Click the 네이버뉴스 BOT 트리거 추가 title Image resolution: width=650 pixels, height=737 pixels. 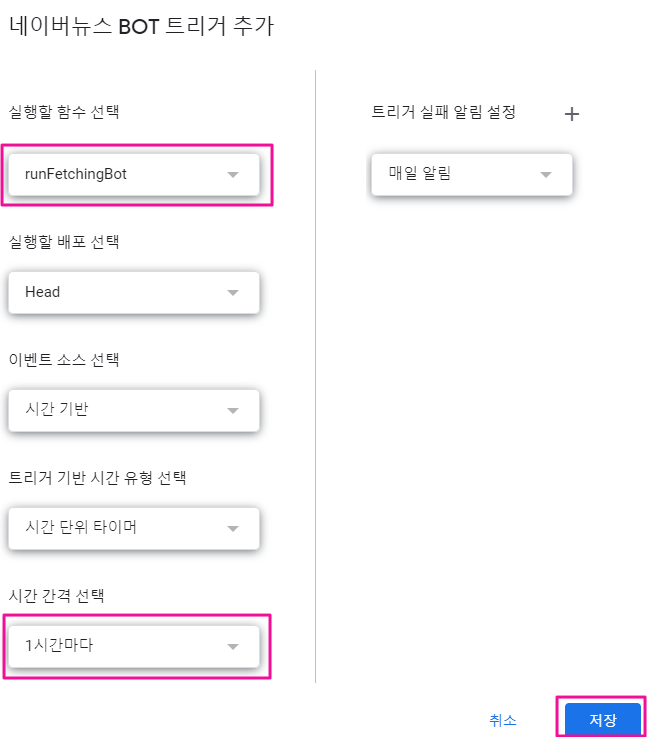point(141,27)
